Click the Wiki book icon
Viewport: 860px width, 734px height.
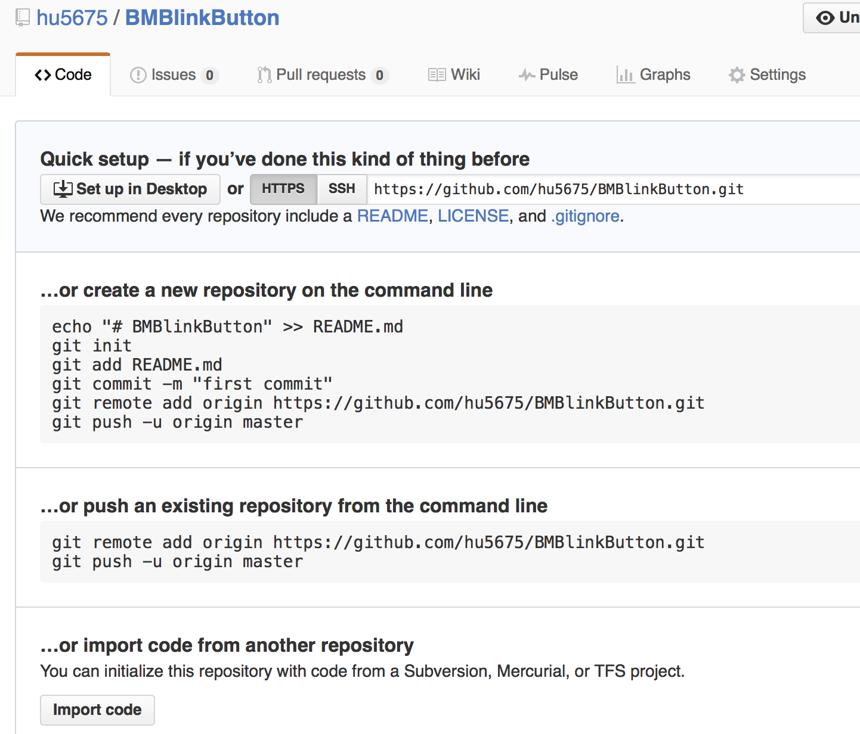pyautogui.click(x=437, y=75)
